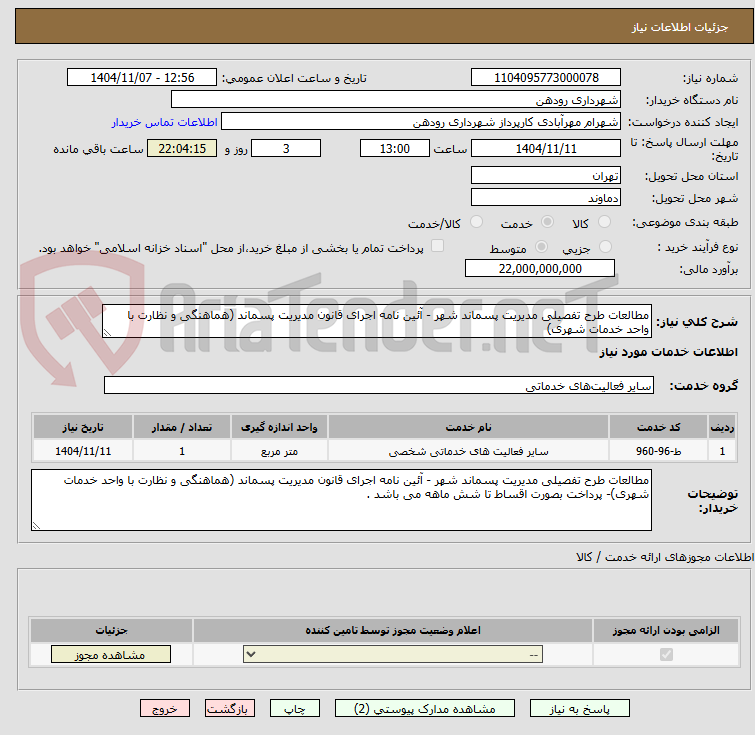Click the request creator field
This screenshot has height=735, width=755.
421,122
